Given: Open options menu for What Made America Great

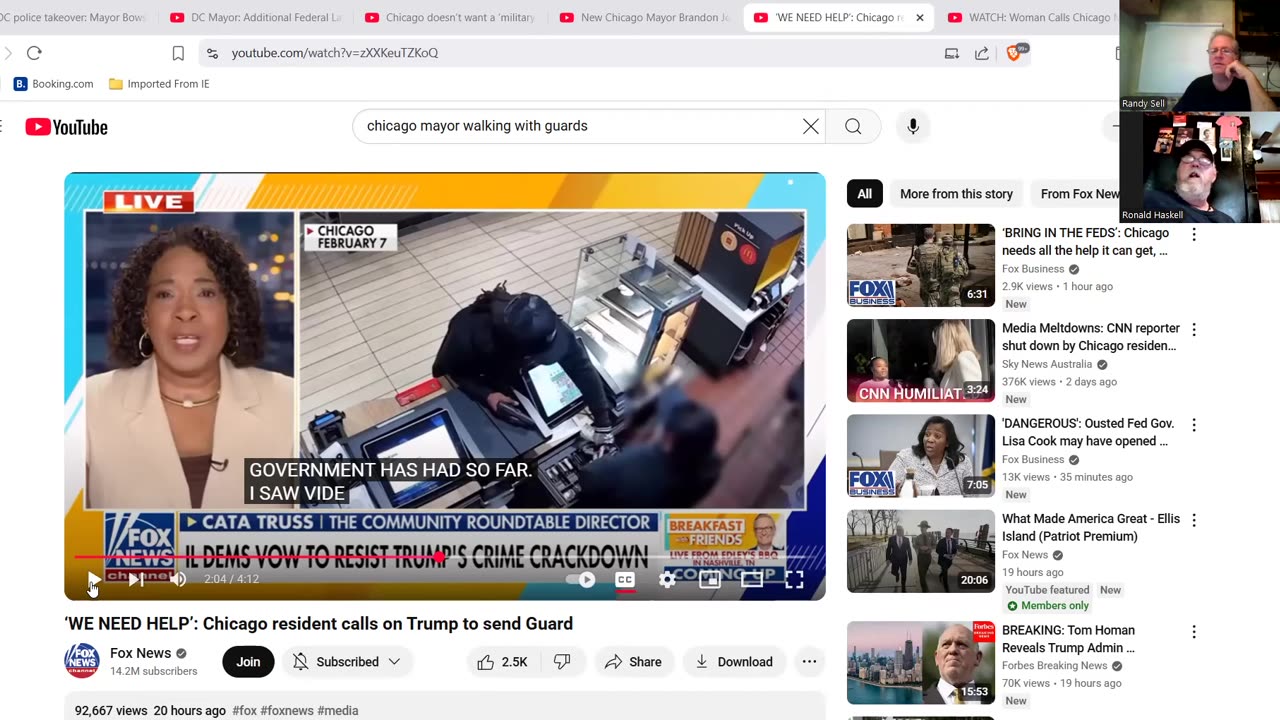Looking at the screenshot, I should 1193,520.
